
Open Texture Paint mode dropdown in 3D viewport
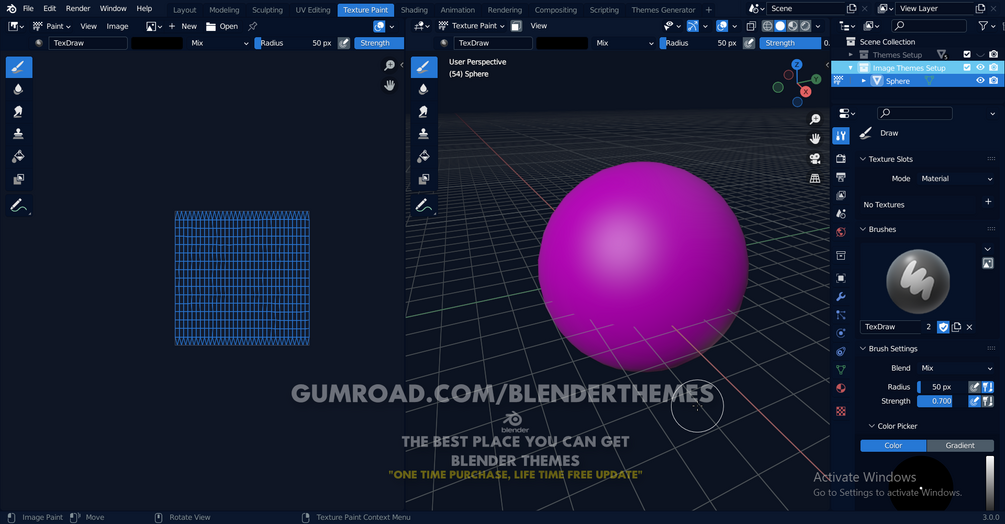click(472, 26)
